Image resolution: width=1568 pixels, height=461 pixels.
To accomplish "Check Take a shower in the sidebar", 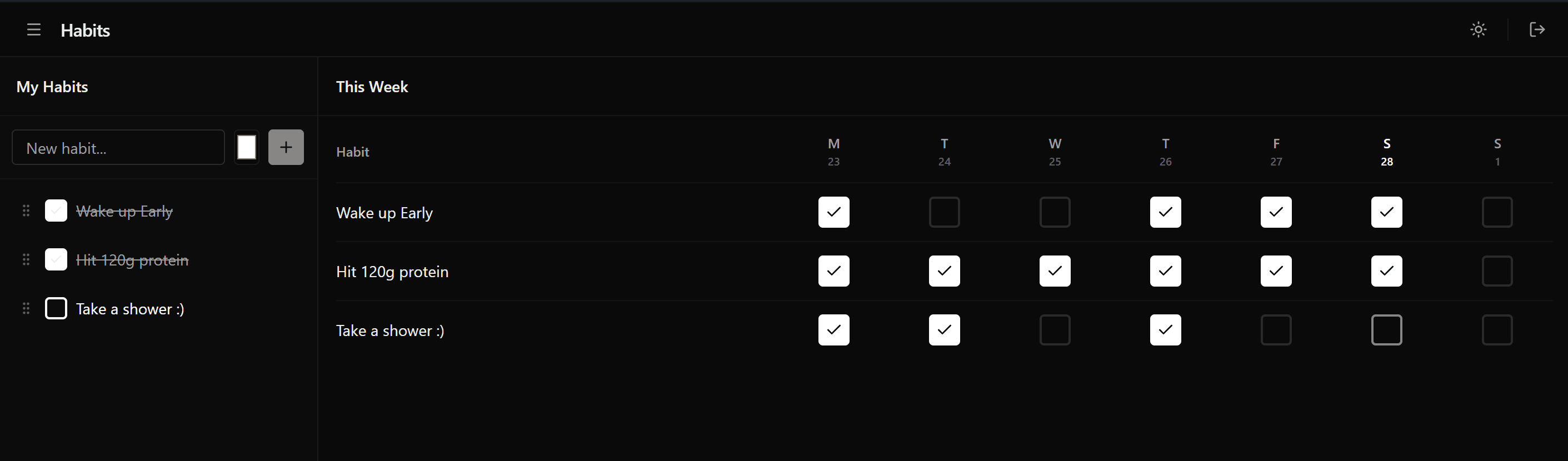I will pyautogui.click(x=56, y=308).
